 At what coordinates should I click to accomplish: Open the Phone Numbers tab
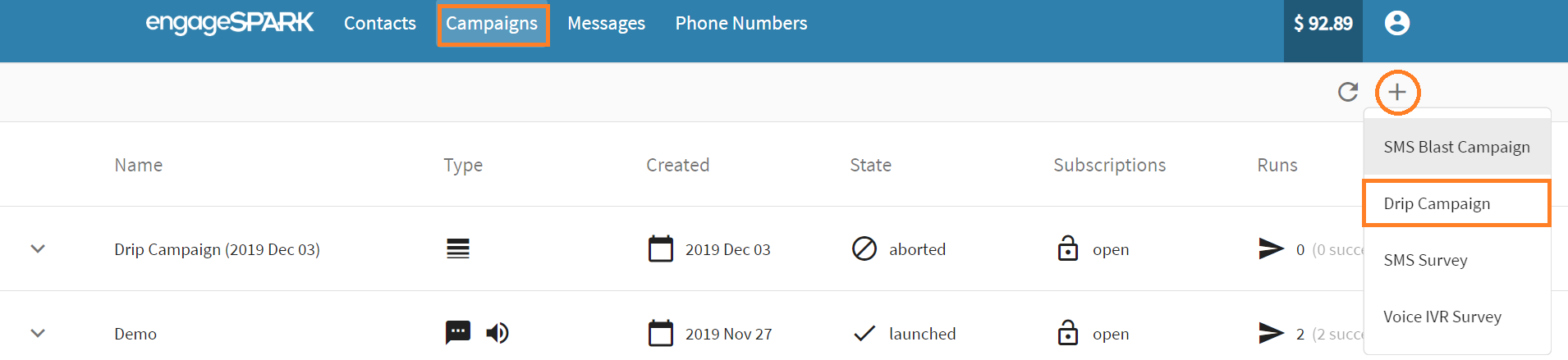[741, 23]
